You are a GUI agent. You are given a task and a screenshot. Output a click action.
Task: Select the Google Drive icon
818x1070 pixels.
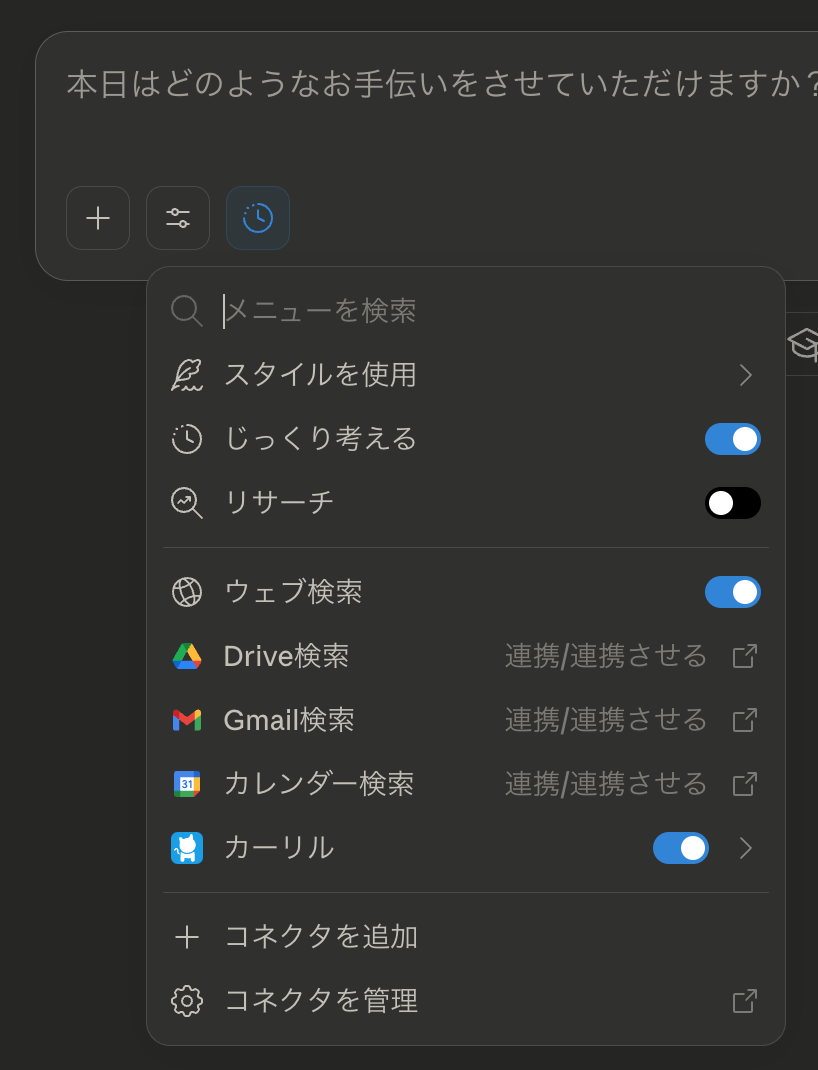(x=187, y=656)
